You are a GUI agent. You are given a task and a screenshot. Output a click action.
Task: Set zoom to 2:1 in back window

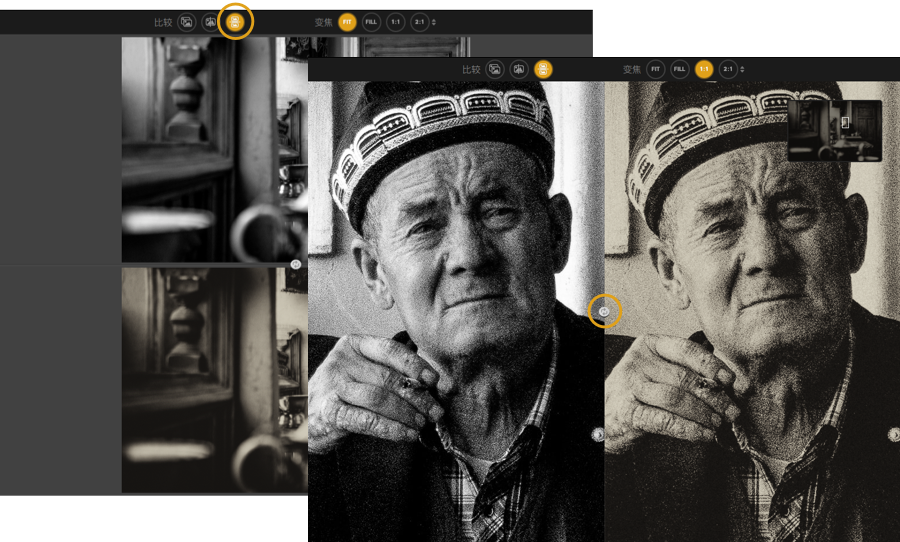420,22
